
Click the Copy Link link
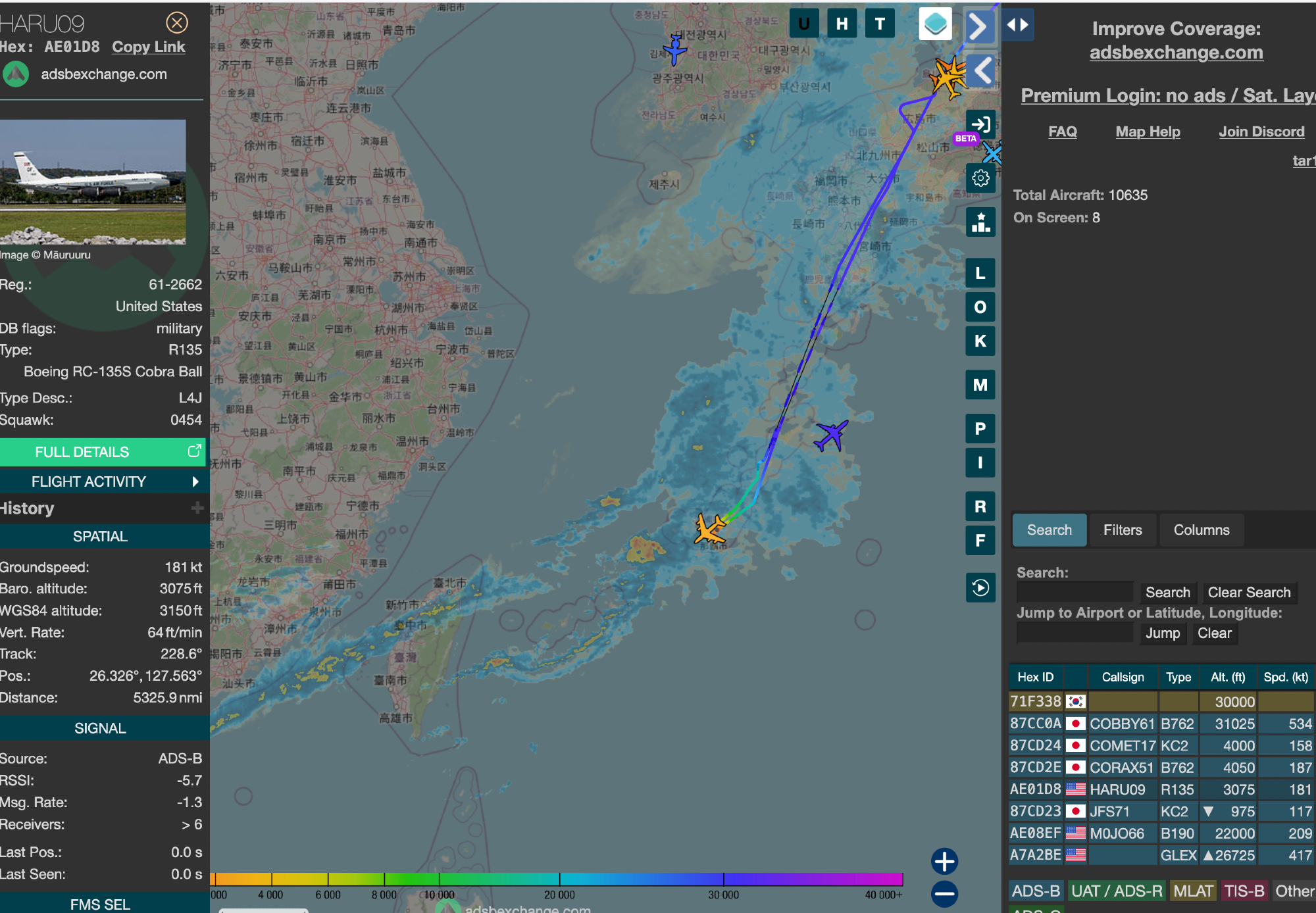tap(149, 47)
